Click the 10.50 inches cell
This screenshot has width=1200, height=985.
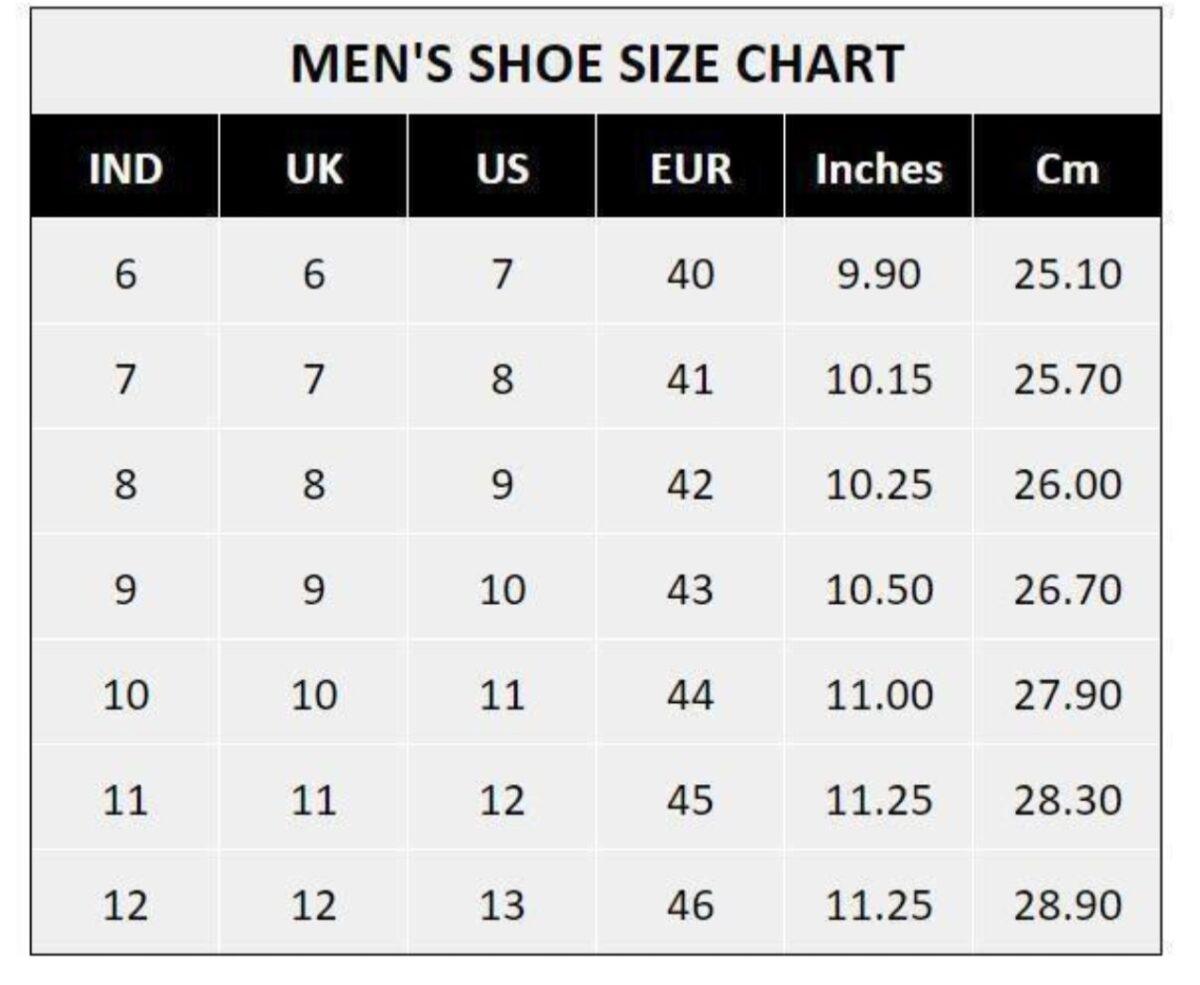(879, 590)
